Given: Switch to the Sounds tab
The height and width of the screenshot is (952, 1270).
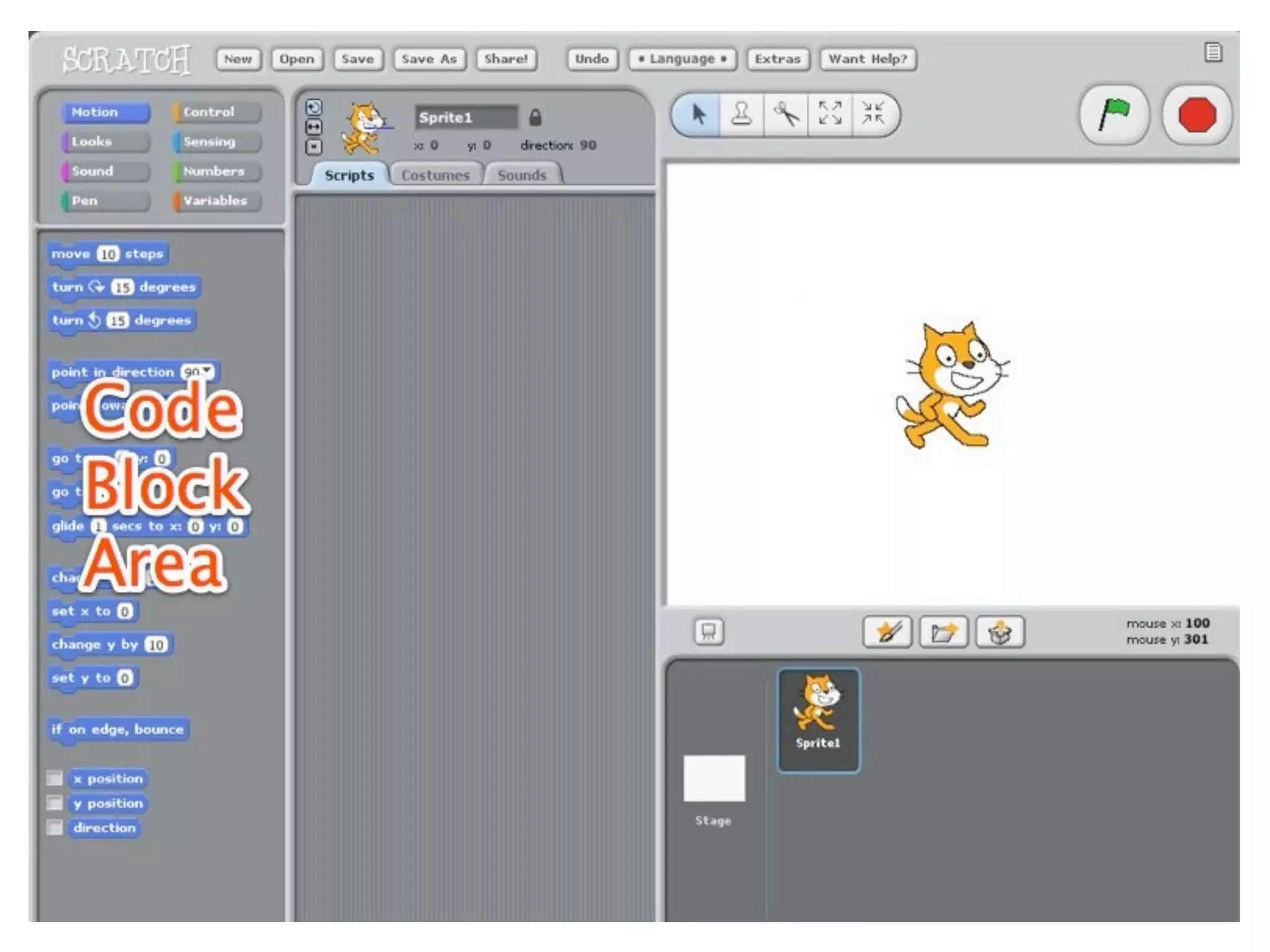Looking at the screenshot, I should 522,175.
